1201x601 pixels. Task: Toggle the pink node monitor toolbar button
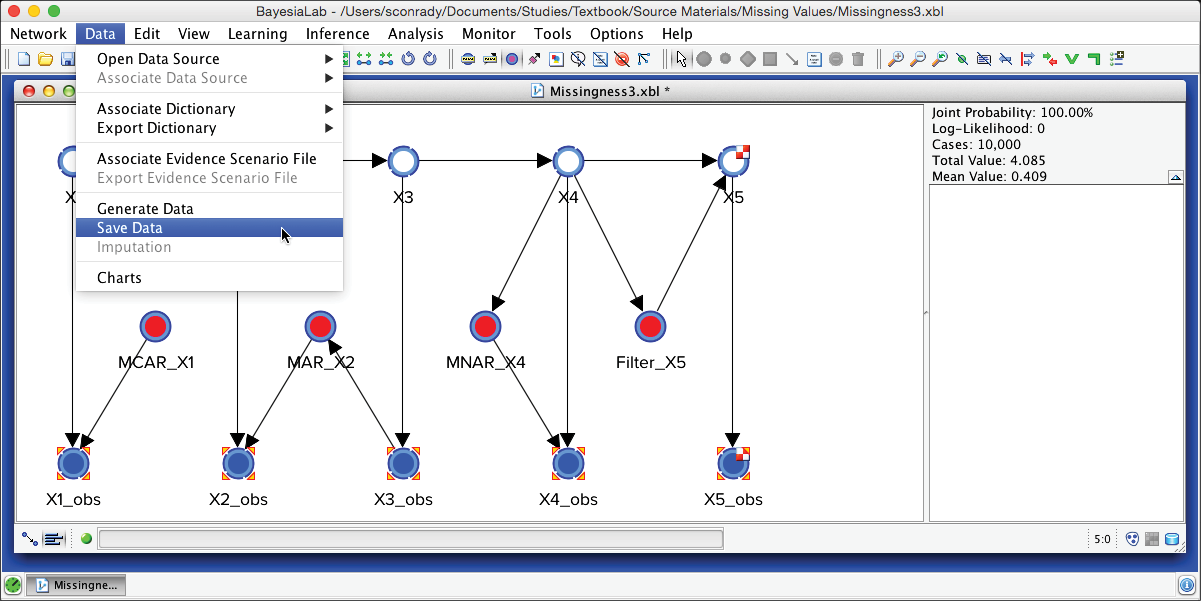(511, 59)
